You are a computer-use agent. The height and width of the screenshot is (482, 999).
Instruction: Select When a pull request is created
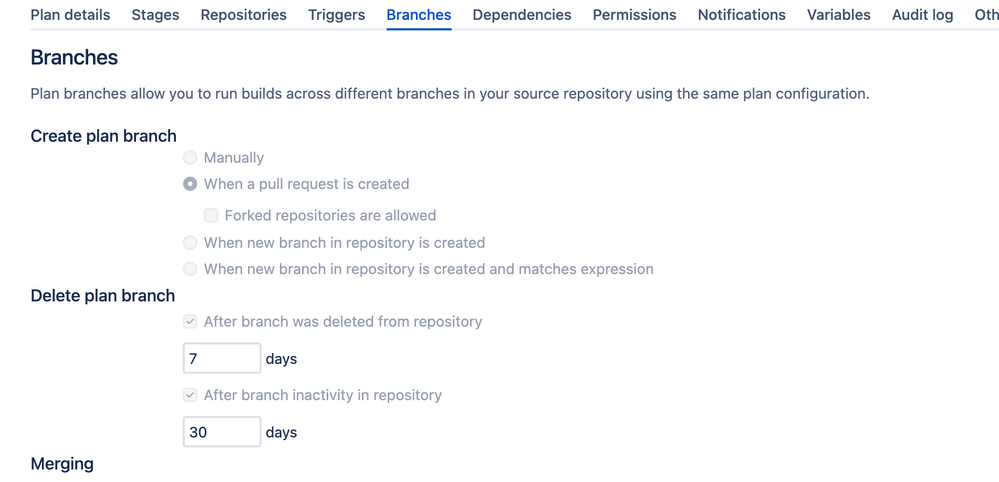point(190,184)
